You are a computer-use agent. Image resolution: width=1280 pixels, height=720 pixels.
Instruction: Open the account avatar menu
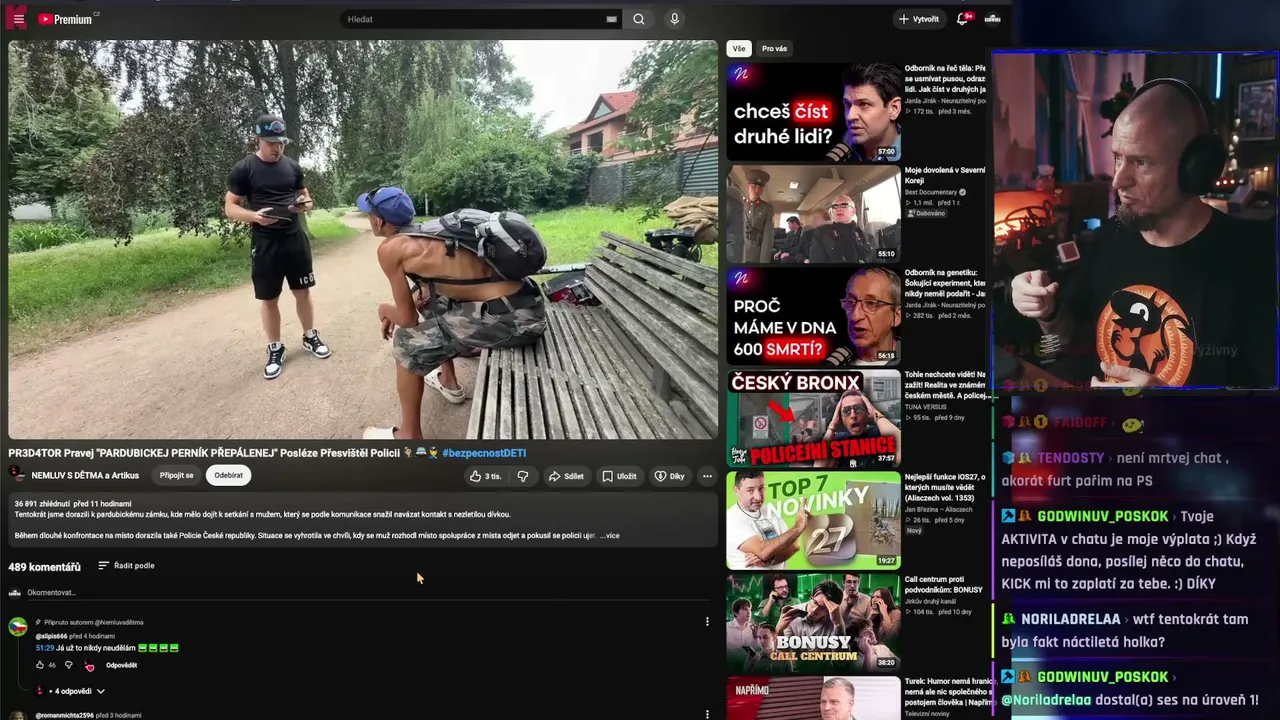(x=992, y=19)
